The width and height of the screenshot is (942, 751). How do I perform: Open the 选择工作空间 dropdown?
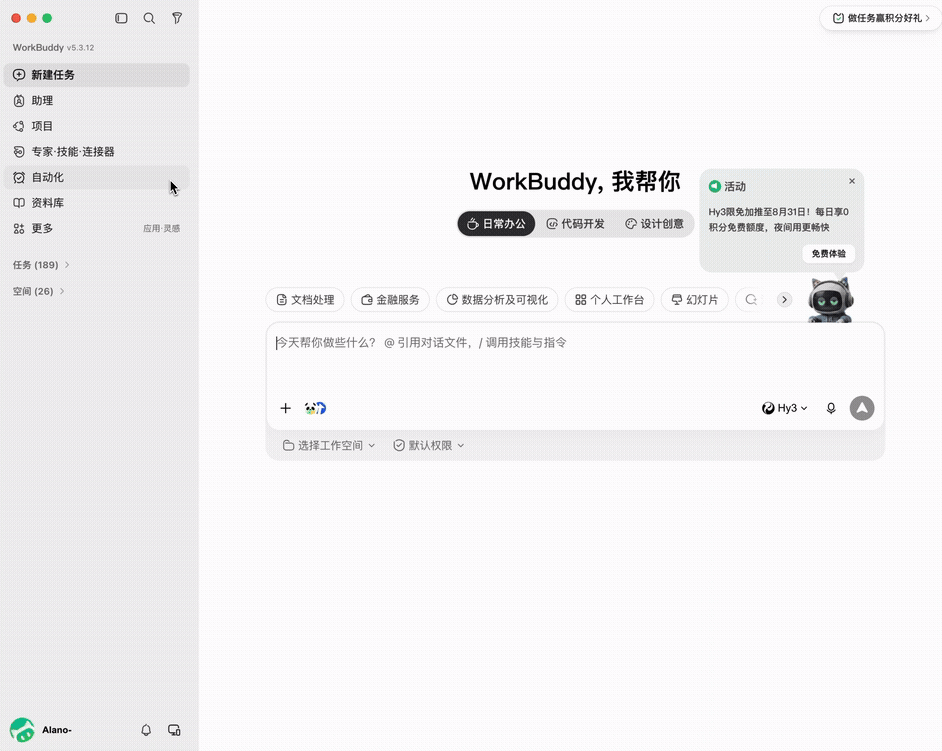click(x=329, y=445)
